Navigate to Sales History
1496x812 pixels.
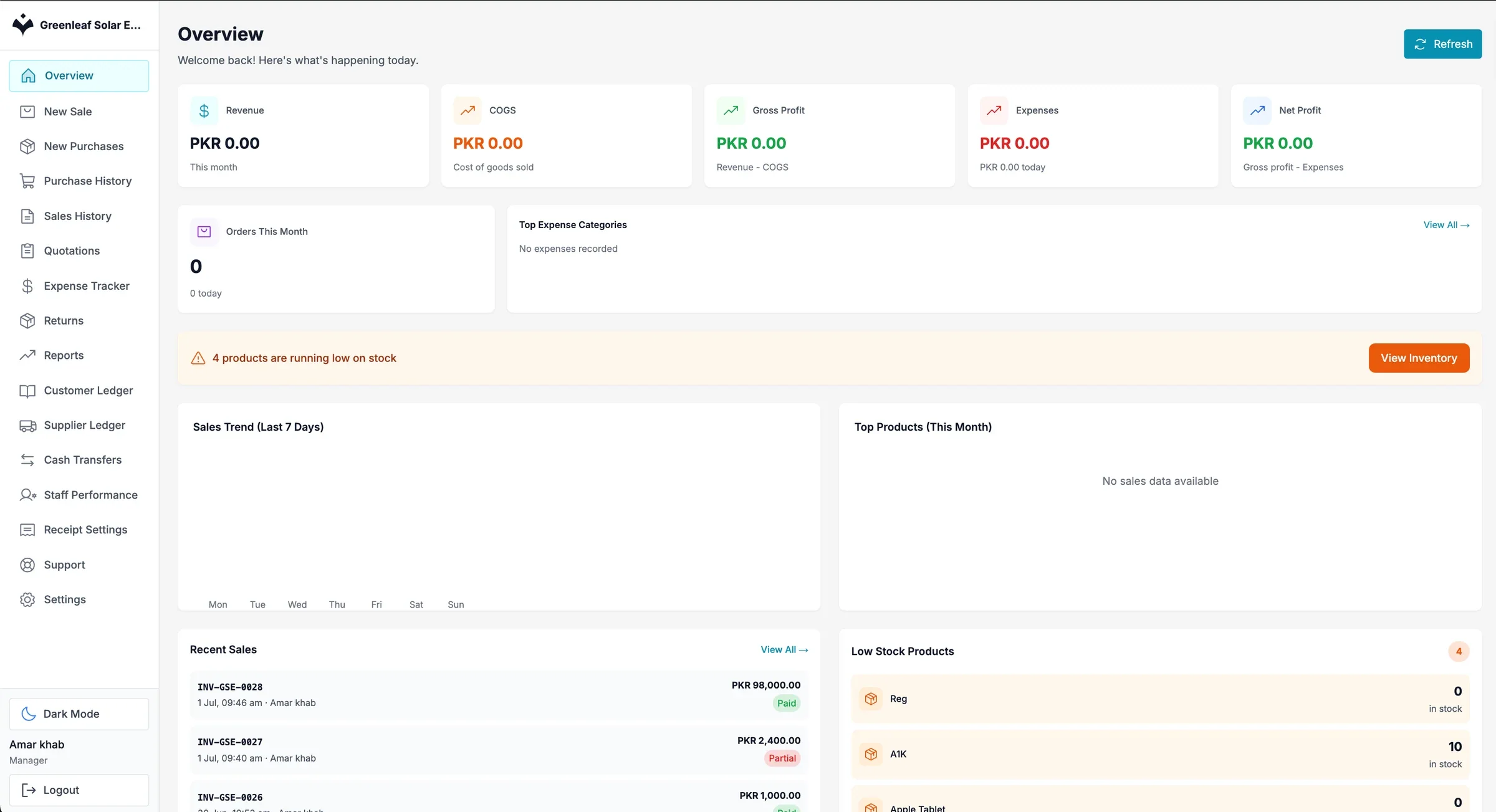79,216
